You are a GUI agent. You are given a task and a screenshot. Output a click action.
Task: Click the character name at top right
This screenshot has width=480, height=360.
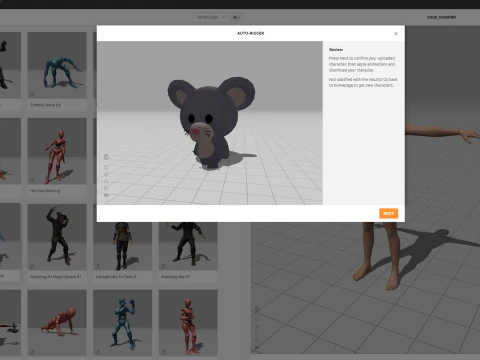(x=441, y=17)
